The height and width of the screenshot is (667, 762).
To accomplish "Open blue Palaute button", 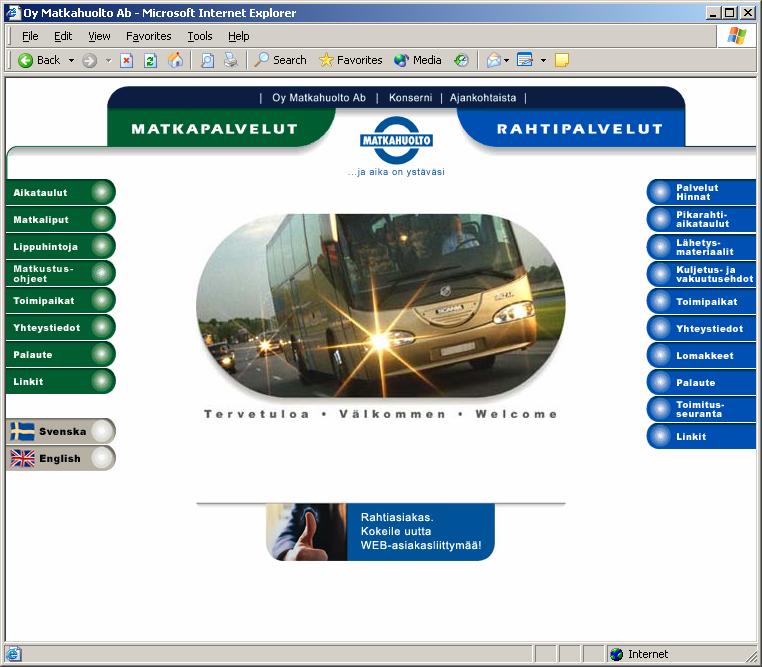I will pos(701,382).
